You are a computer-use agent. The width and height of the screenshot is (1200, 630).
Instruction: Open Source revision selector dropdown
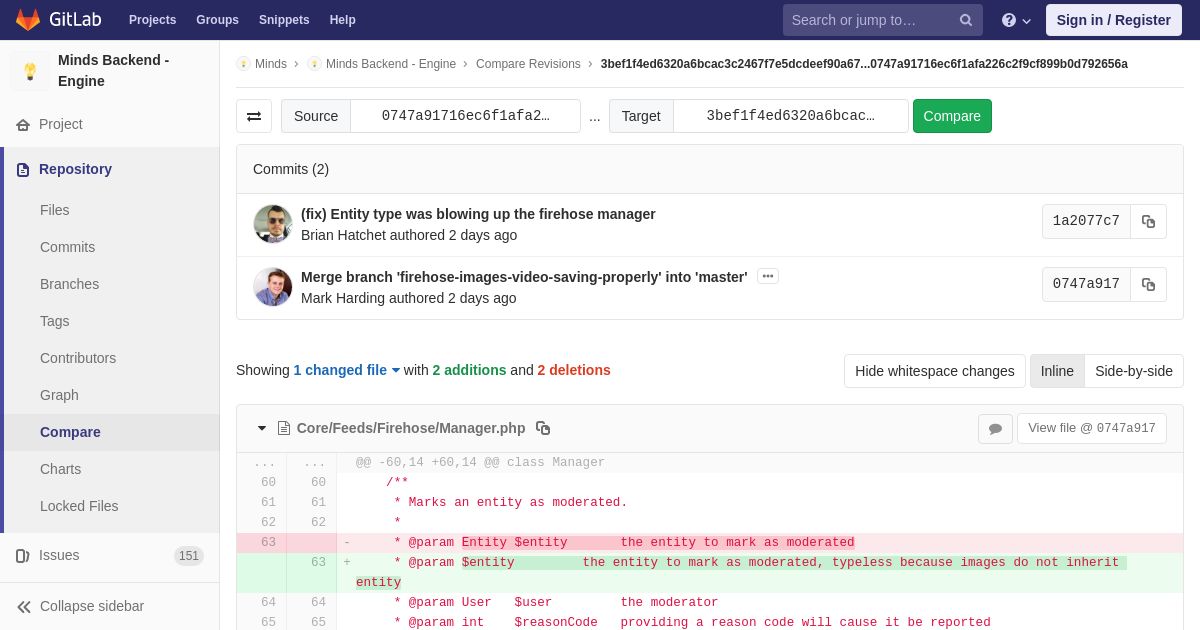click(x=465, y=116)
